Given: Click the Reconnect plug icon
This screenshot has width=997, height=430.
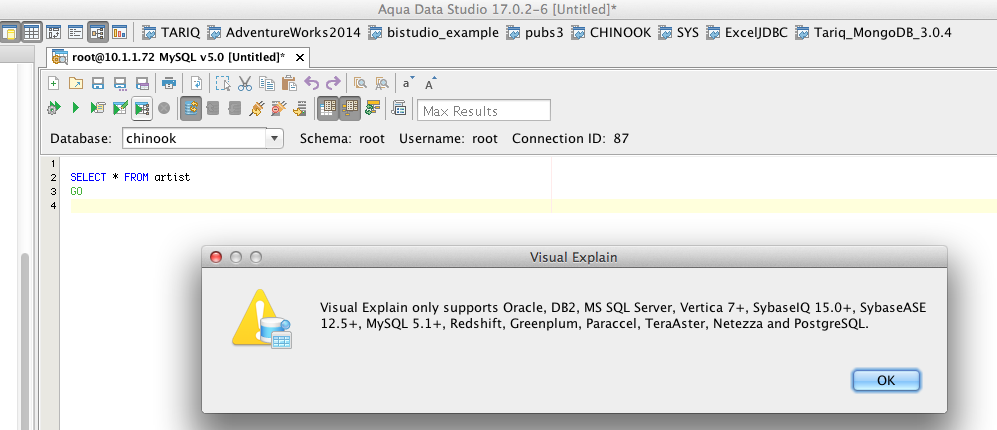Looking at the screenshot, I should [257, 109].
